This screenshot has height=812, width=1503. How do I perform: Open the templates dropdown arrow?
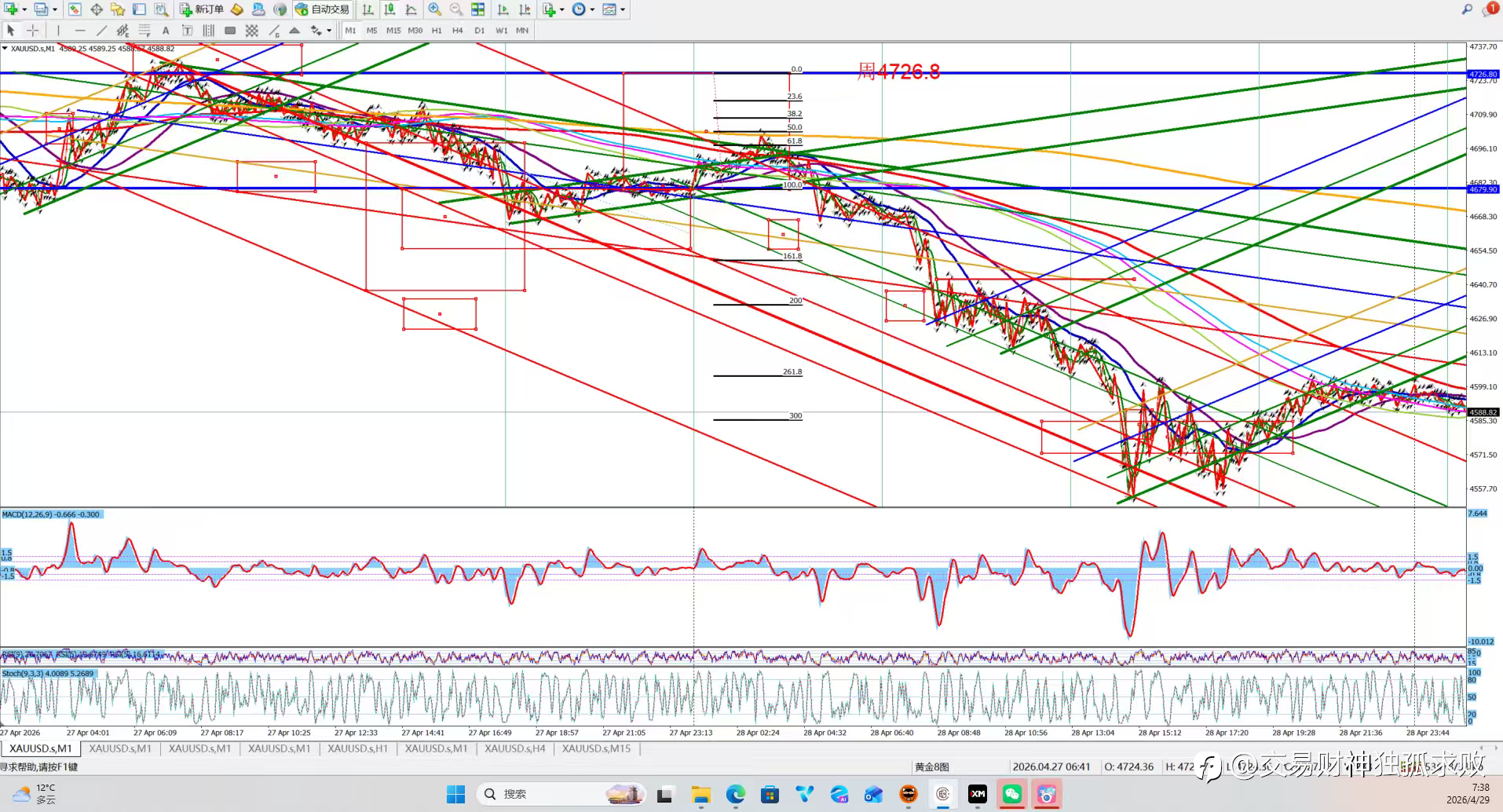pos(623,9)
